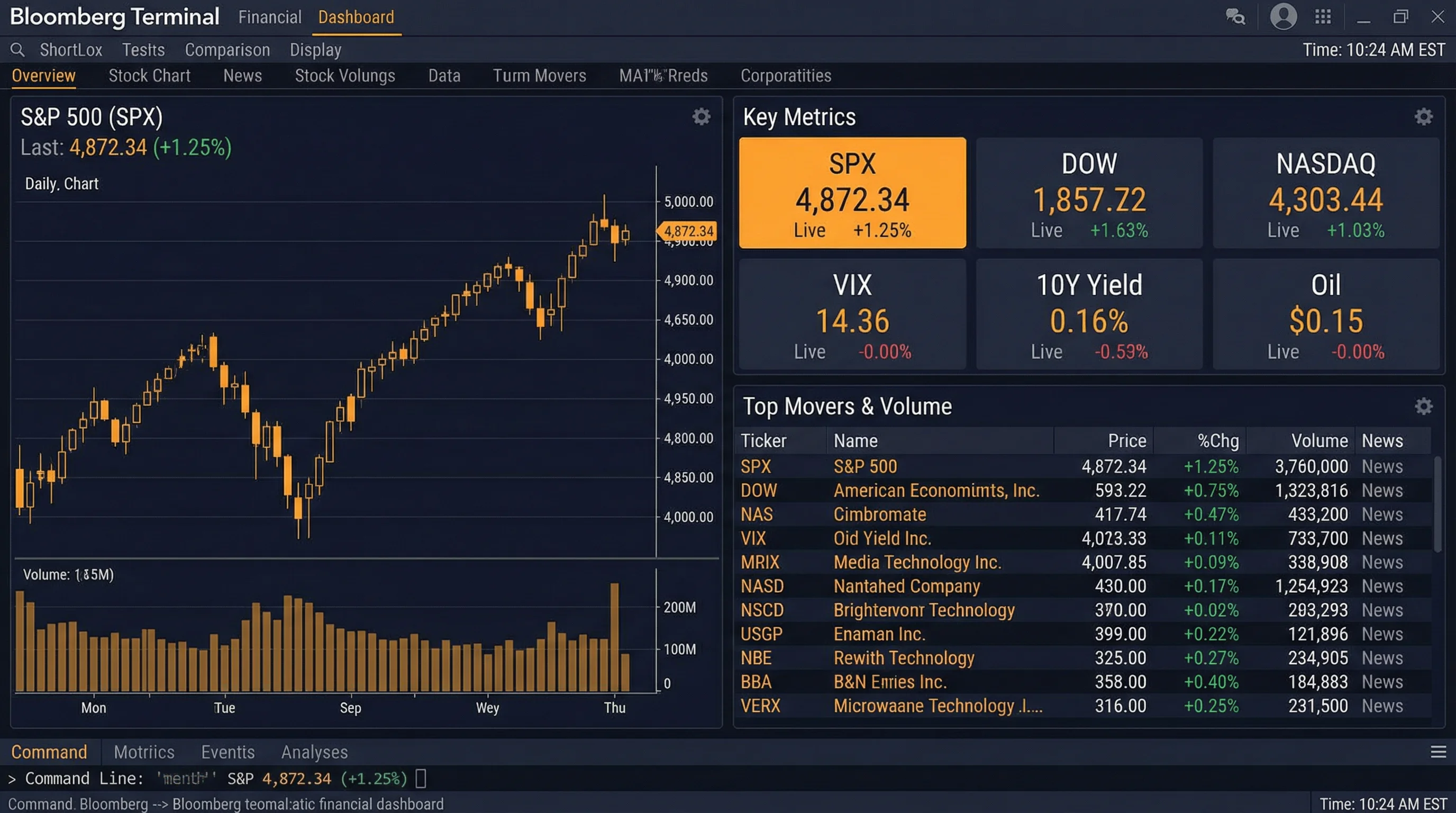
Task: Open American Economimts, Inc. name link
Action: coord(936,490)
